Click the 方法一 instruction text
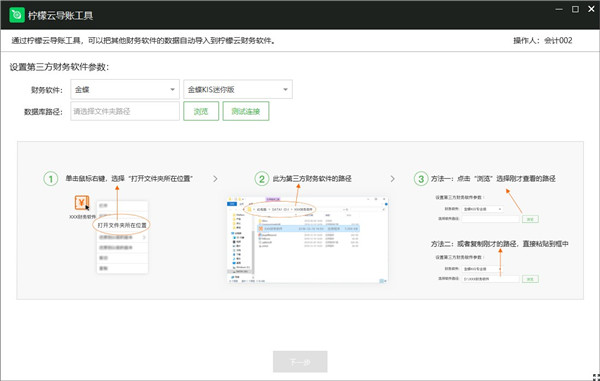Screen dimensions: 600x381 pyautogui.click(x=493, y=179)
